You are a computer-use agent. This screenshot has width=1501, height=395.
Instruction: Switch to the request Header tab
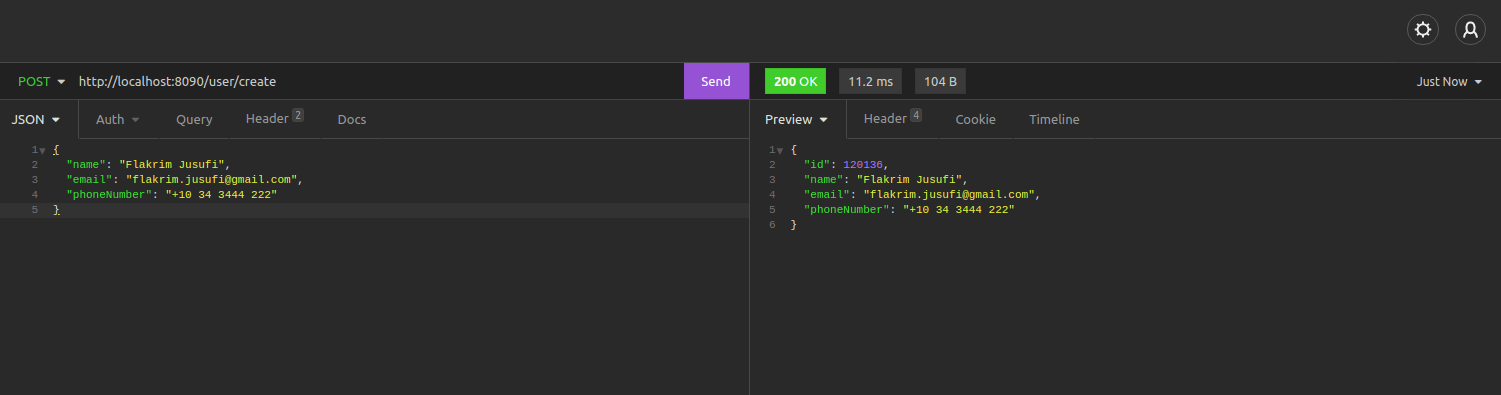[274, 119]
